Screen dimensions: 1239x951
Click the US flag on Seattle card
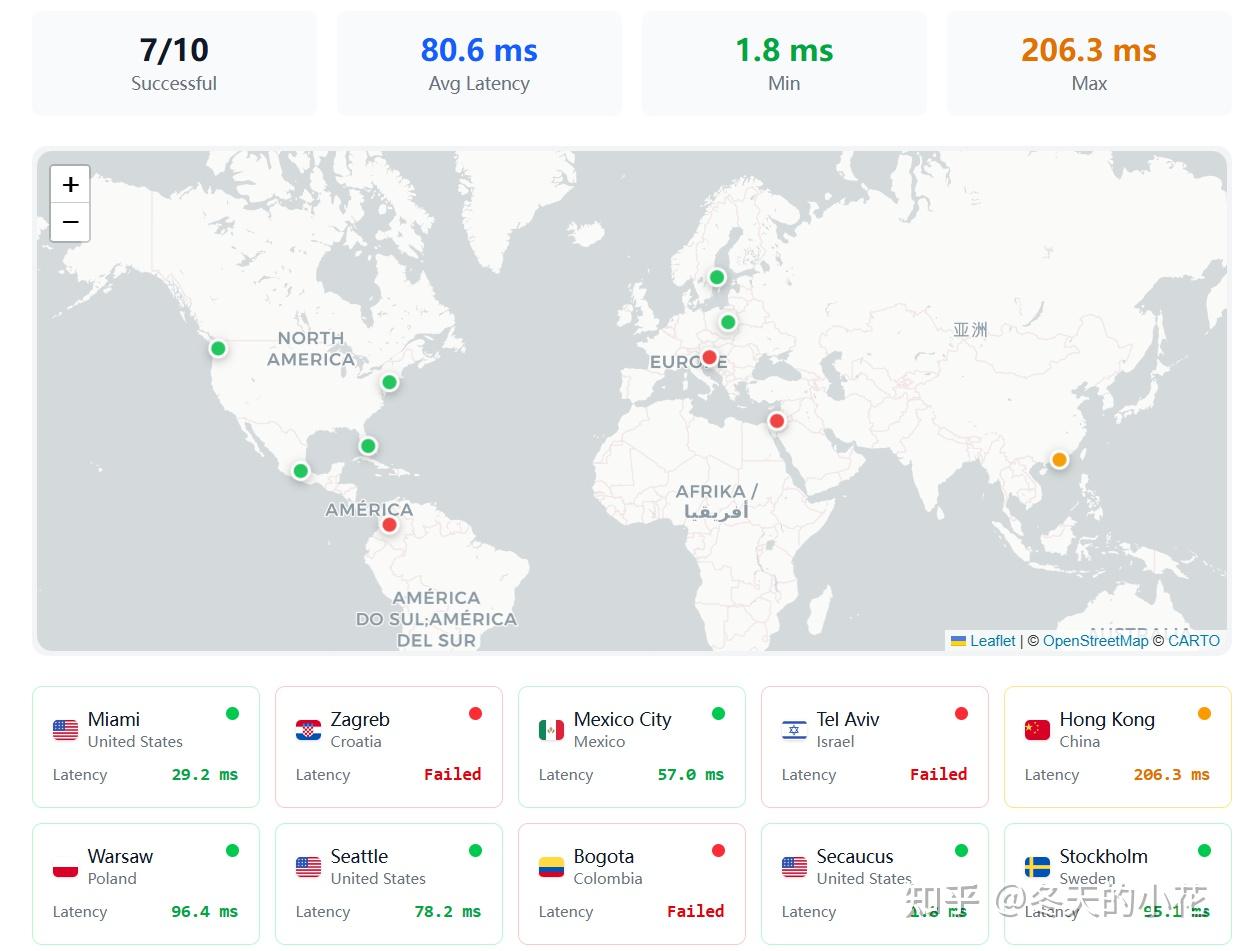[308, 867]
